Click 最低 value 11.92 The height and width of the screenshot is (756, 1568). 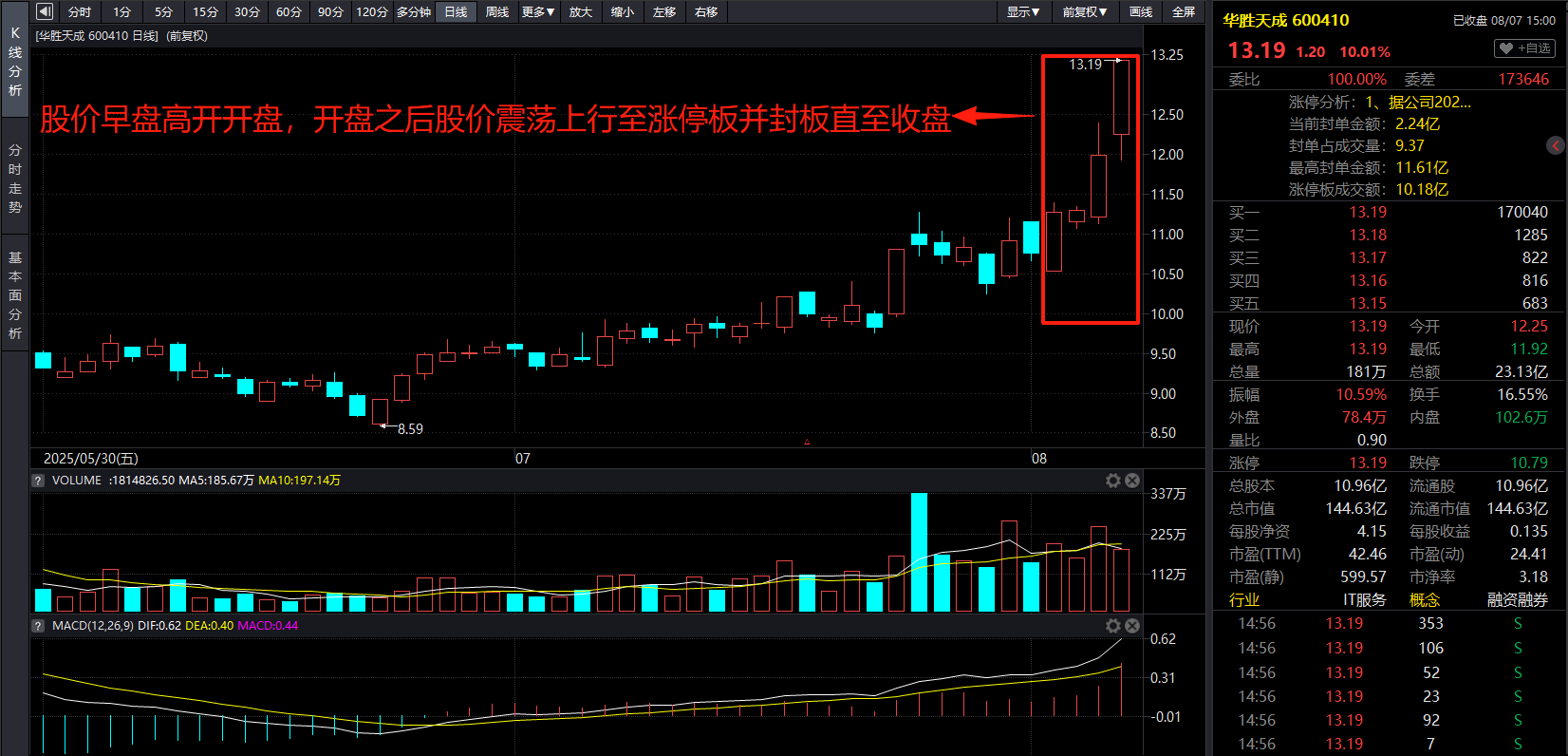click(x=1529, y=349)
